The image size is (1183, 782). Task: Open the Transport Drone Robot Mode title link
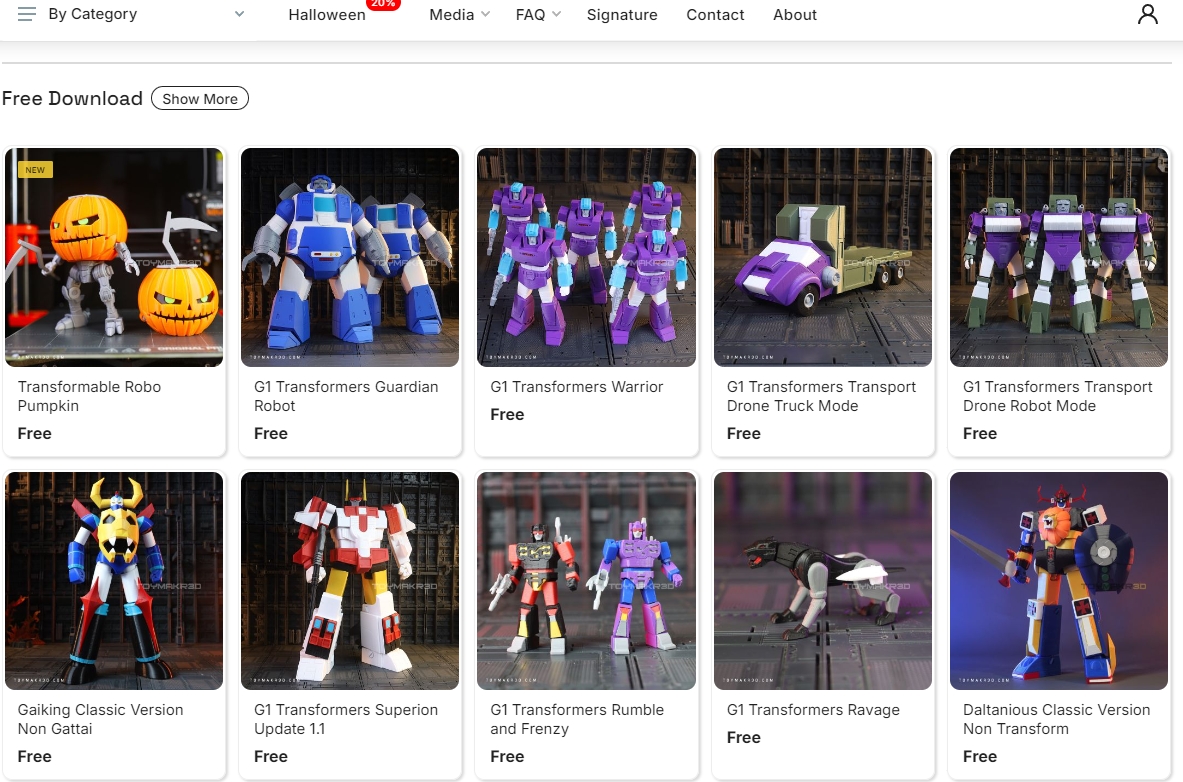coord(1057,396)
